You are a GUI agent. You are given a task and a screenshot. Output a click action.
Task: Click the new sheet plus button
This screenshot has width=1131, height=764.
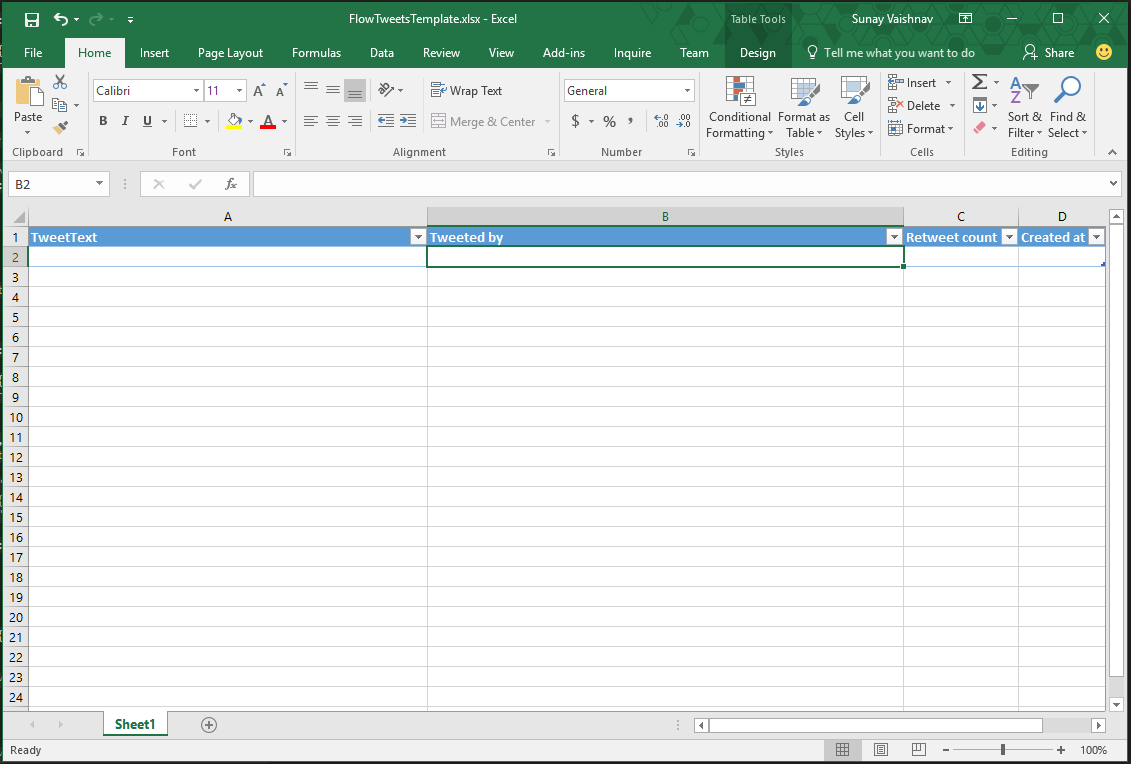[x=209, y=725]
